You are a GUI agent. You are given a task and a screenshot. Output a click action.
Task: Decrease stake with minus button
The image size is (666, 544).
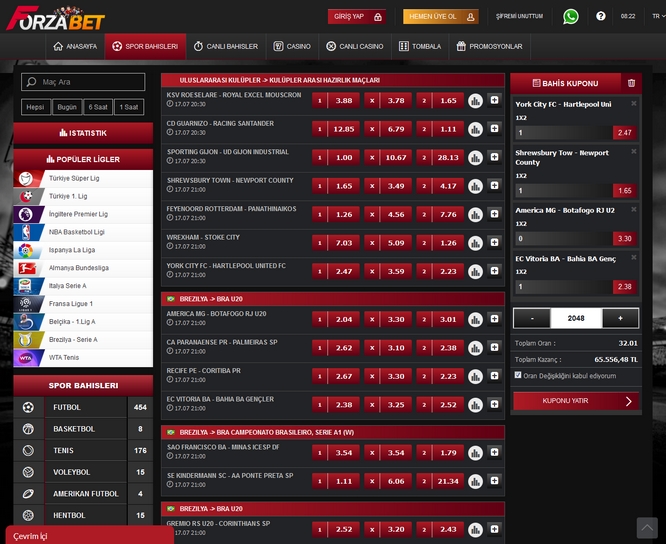click(532, 318)
